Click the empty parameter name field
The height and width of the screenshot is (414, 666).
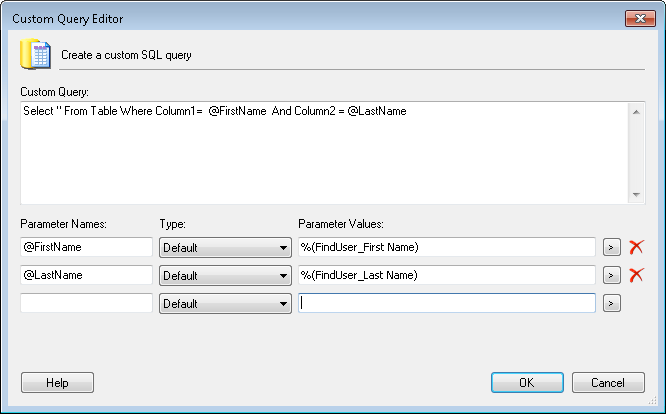86,303
